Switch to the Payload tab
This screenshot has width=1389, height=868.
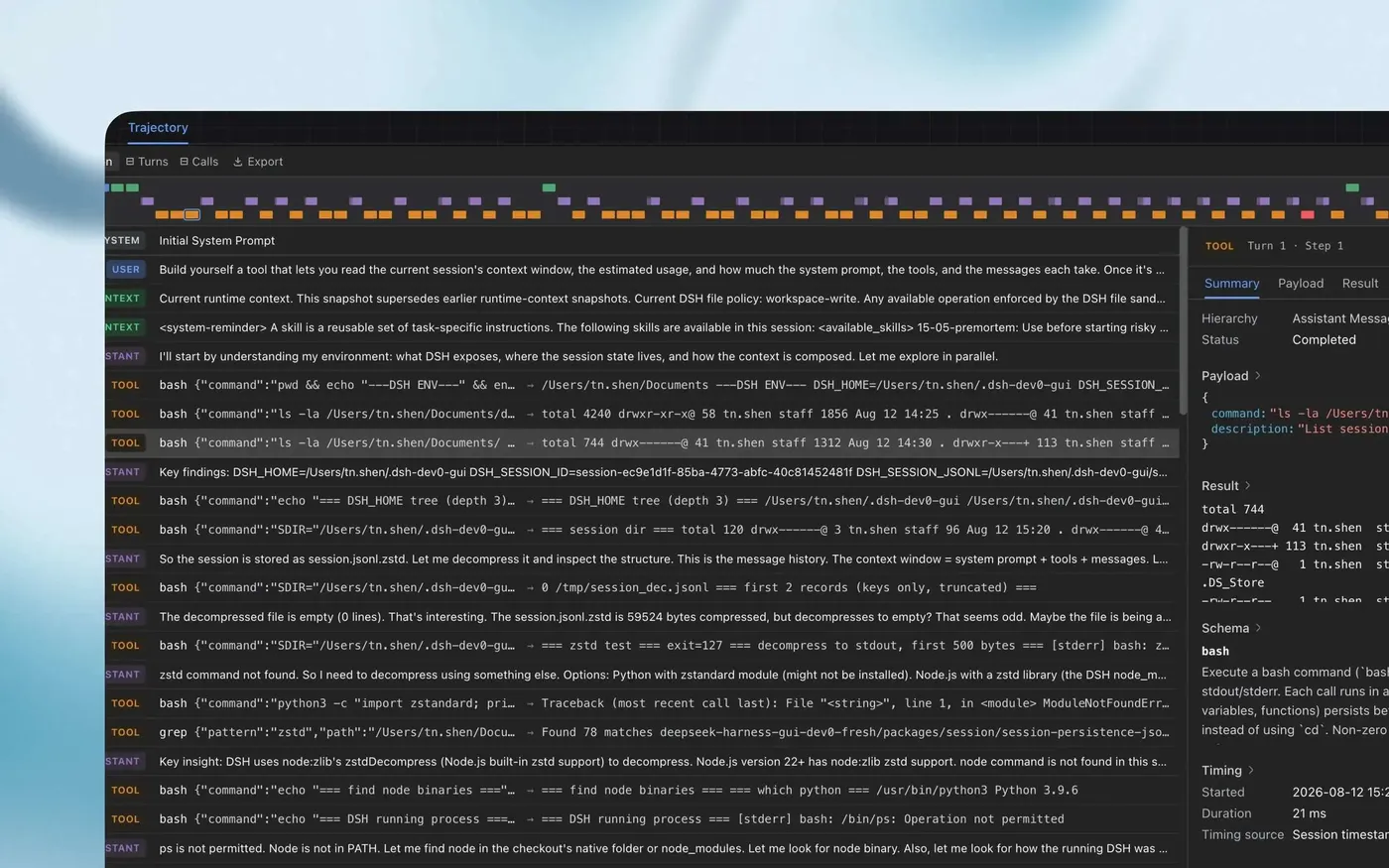[1301, 284]
